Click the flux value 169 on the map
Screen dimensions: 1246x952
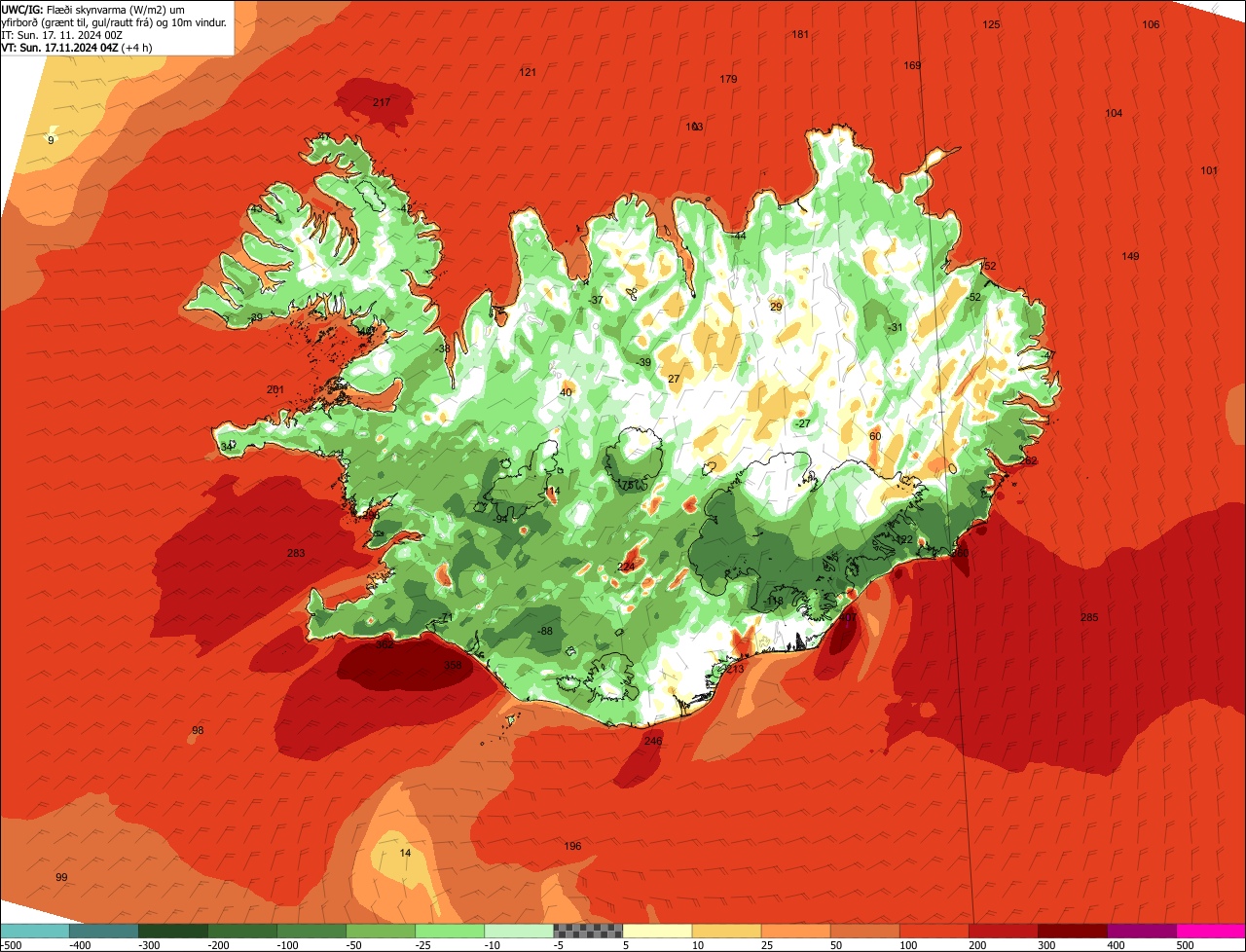[912, 65]
